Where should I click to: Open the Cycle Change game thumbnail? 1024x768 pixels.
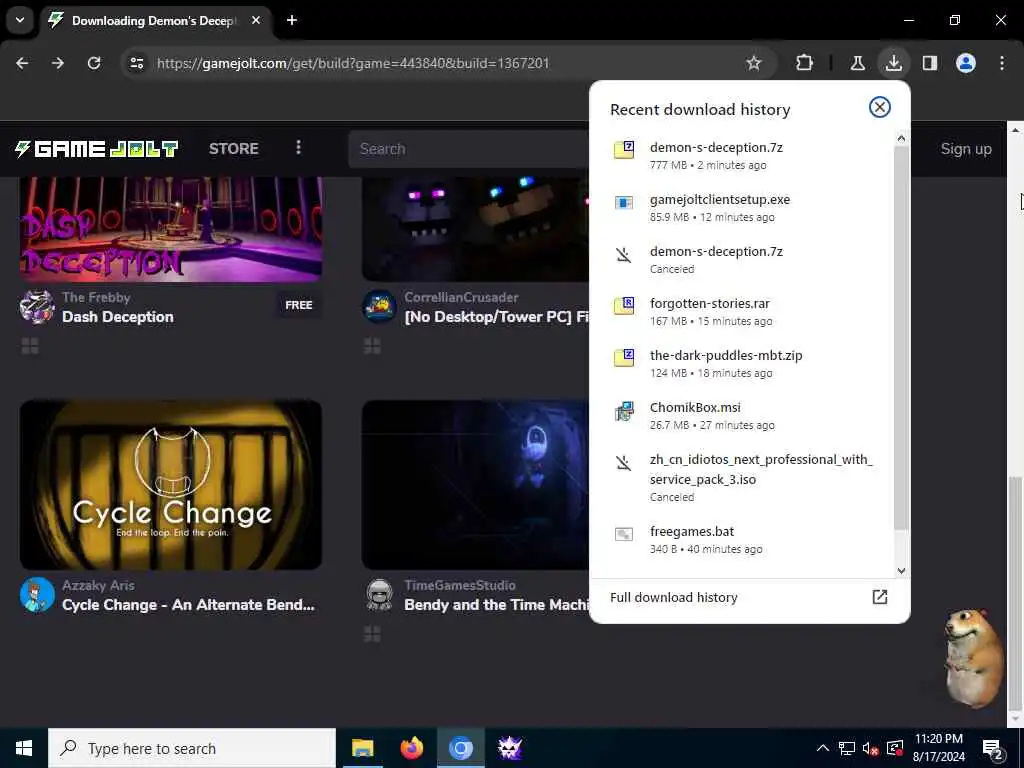pos(170,485)
